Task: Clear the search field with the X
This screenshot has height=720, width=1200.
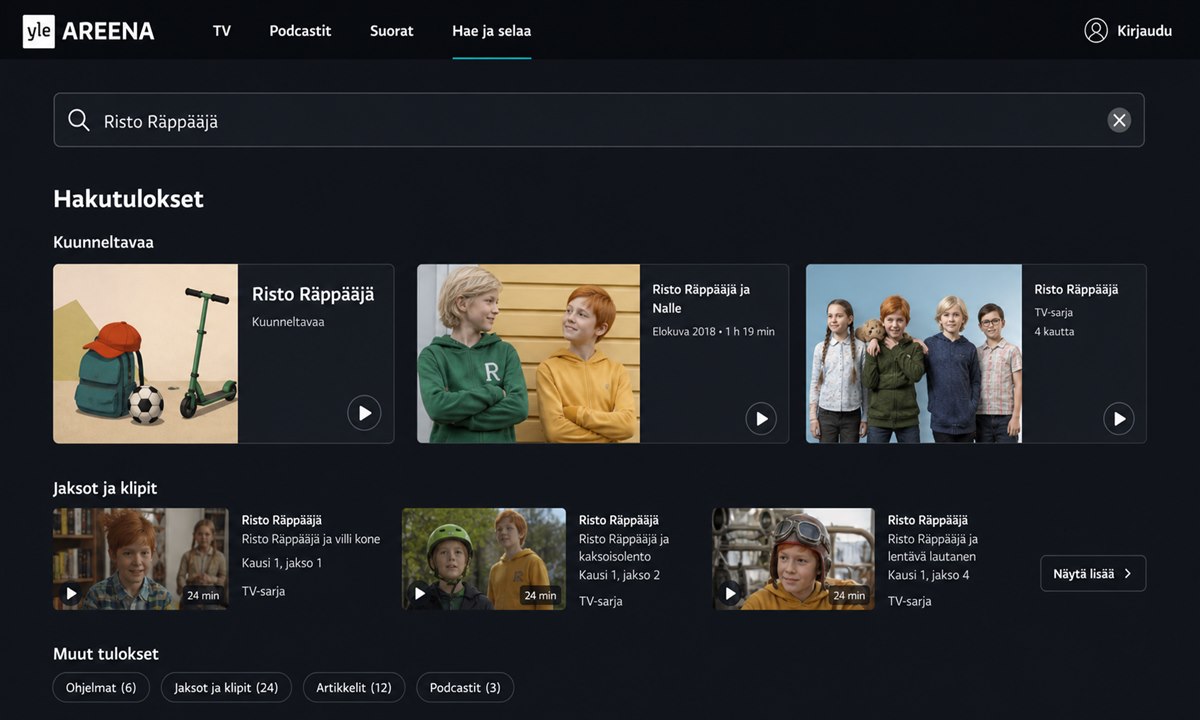Action: [x=1119, y=121]
